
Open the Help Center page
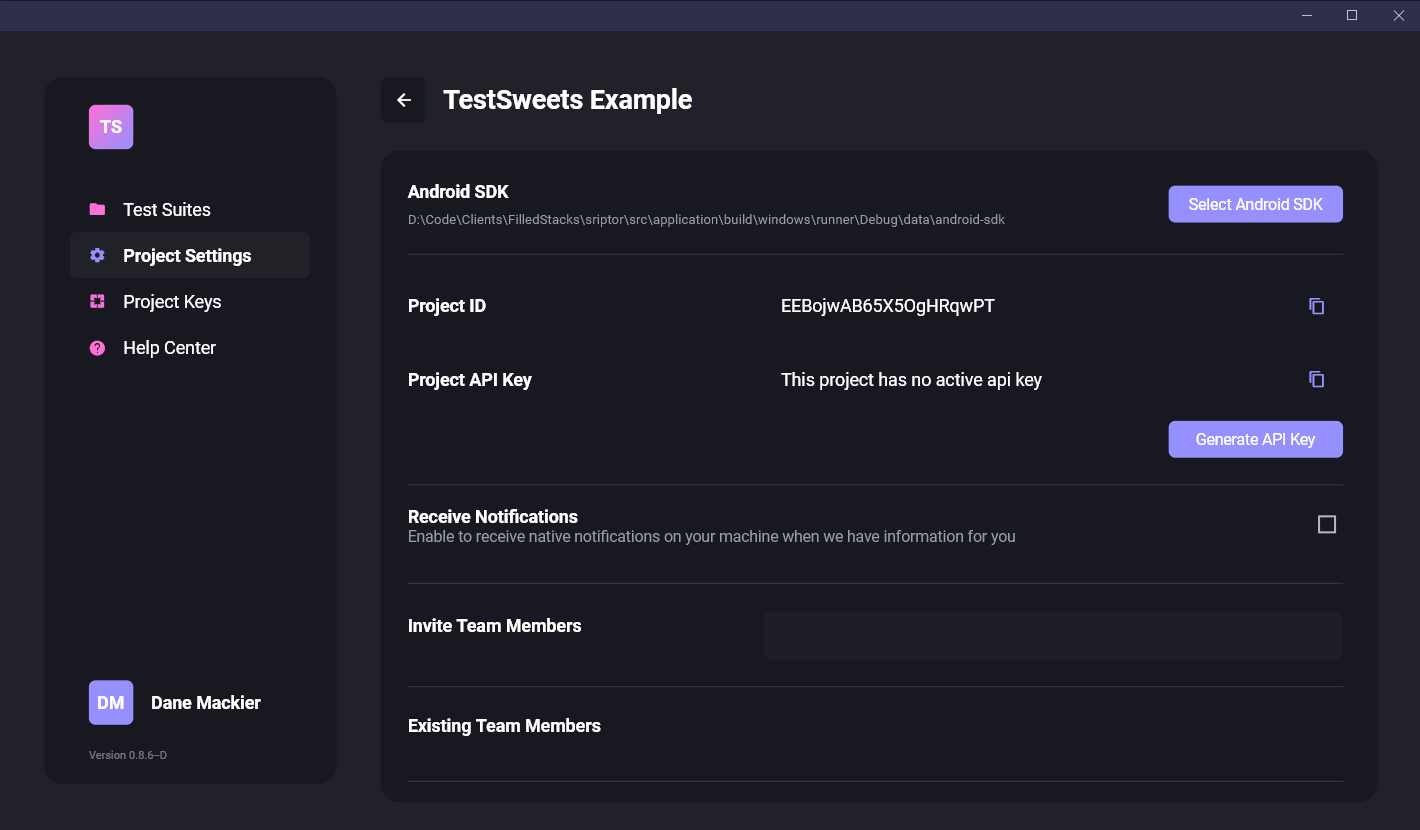[169, 348]
